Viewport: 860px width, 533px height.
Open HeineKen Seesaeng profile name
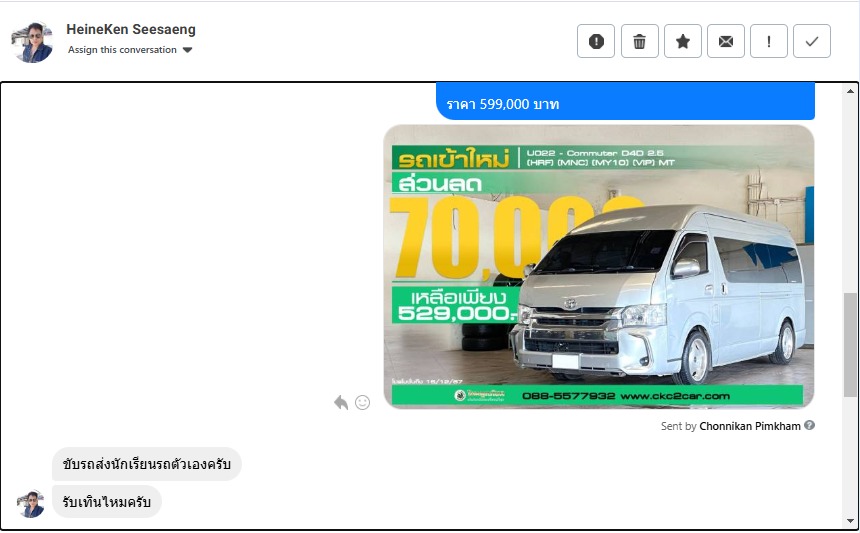[x=131, y=29]
